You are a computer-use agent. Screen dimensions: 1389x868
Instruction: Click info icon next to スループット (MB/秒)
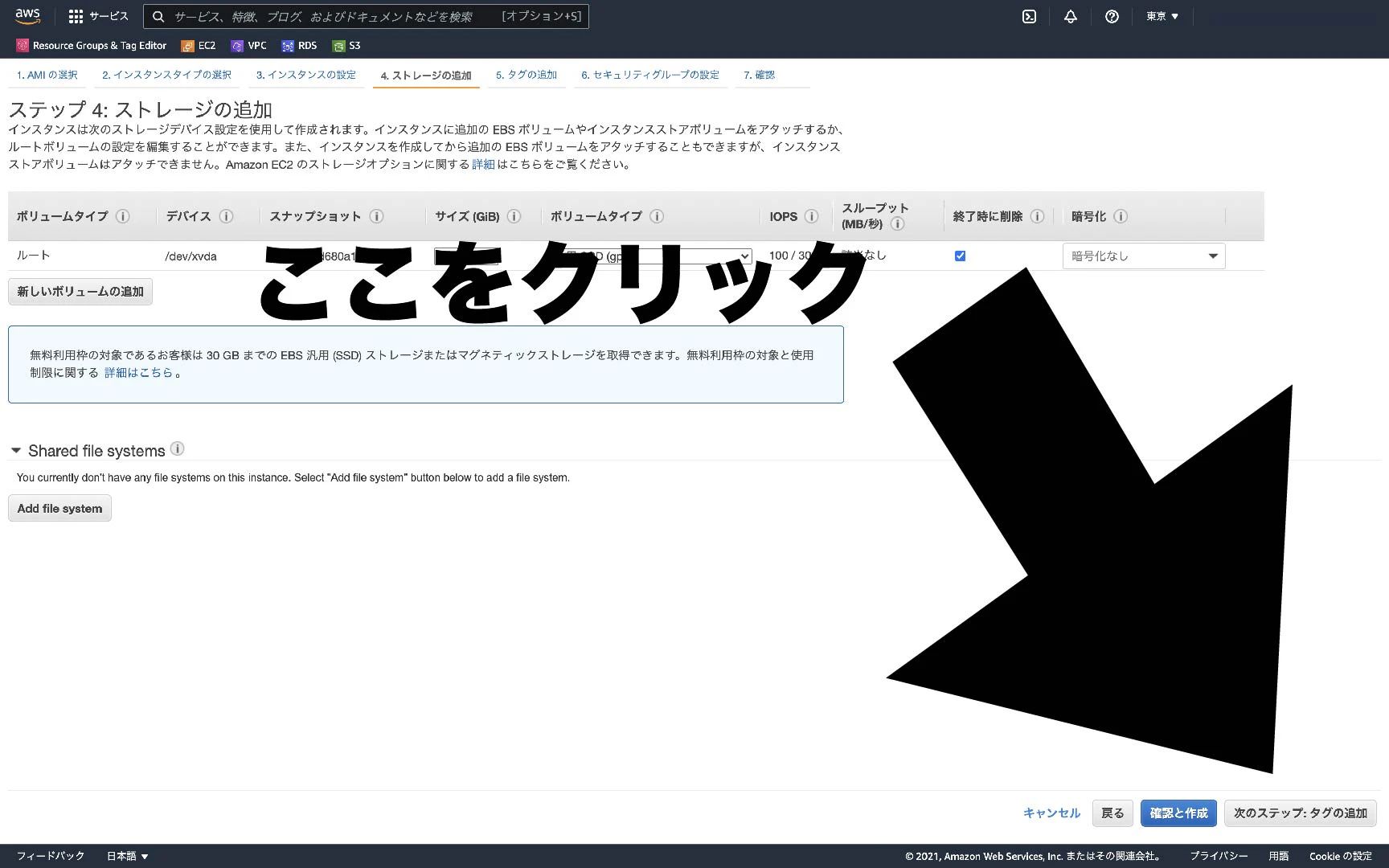[x=898, y=224]
